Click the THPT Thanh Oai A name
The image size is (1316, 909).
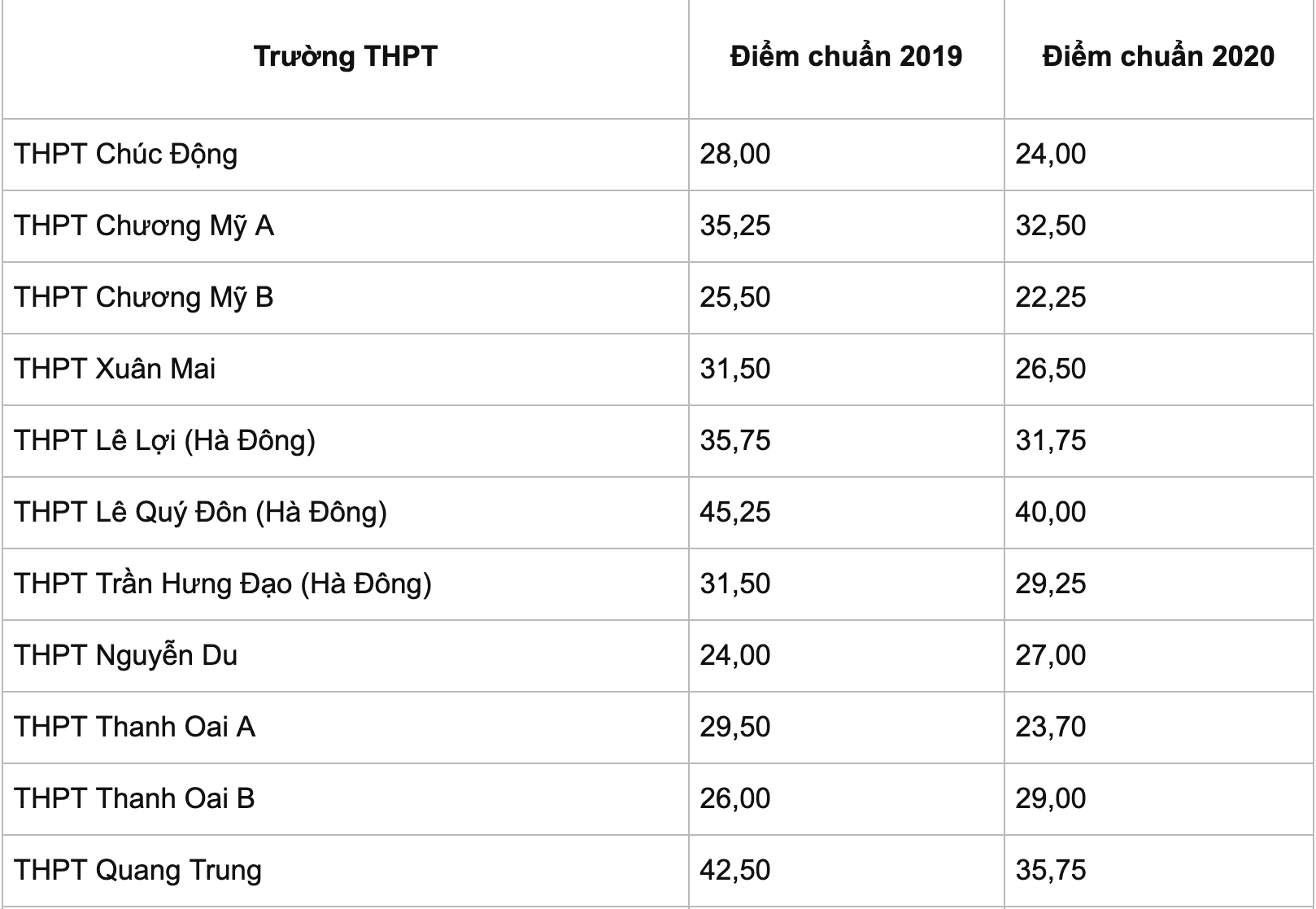coord(135,727)
